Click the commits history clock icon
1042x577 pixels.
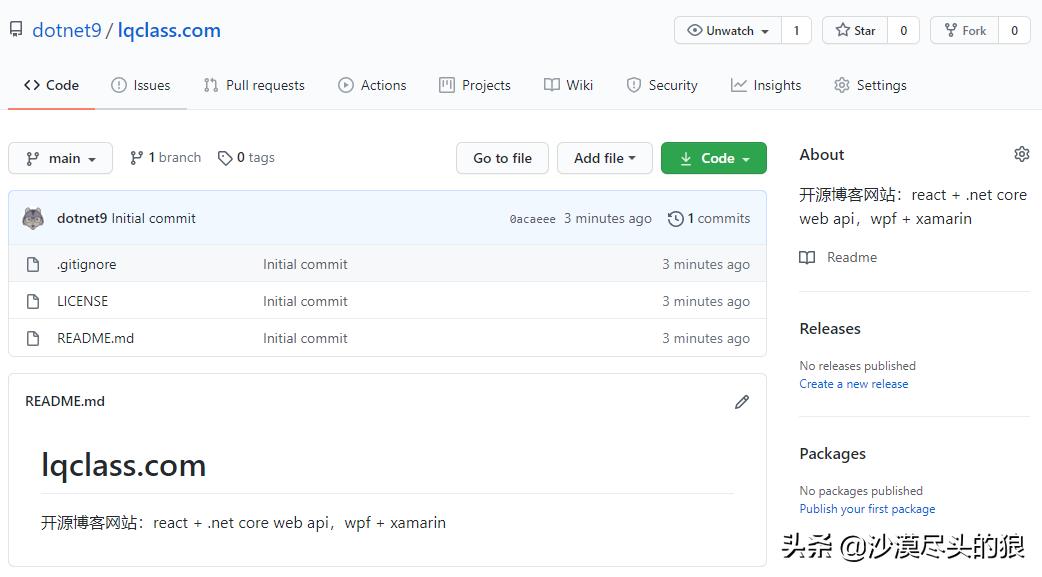(x=676, y=218)
